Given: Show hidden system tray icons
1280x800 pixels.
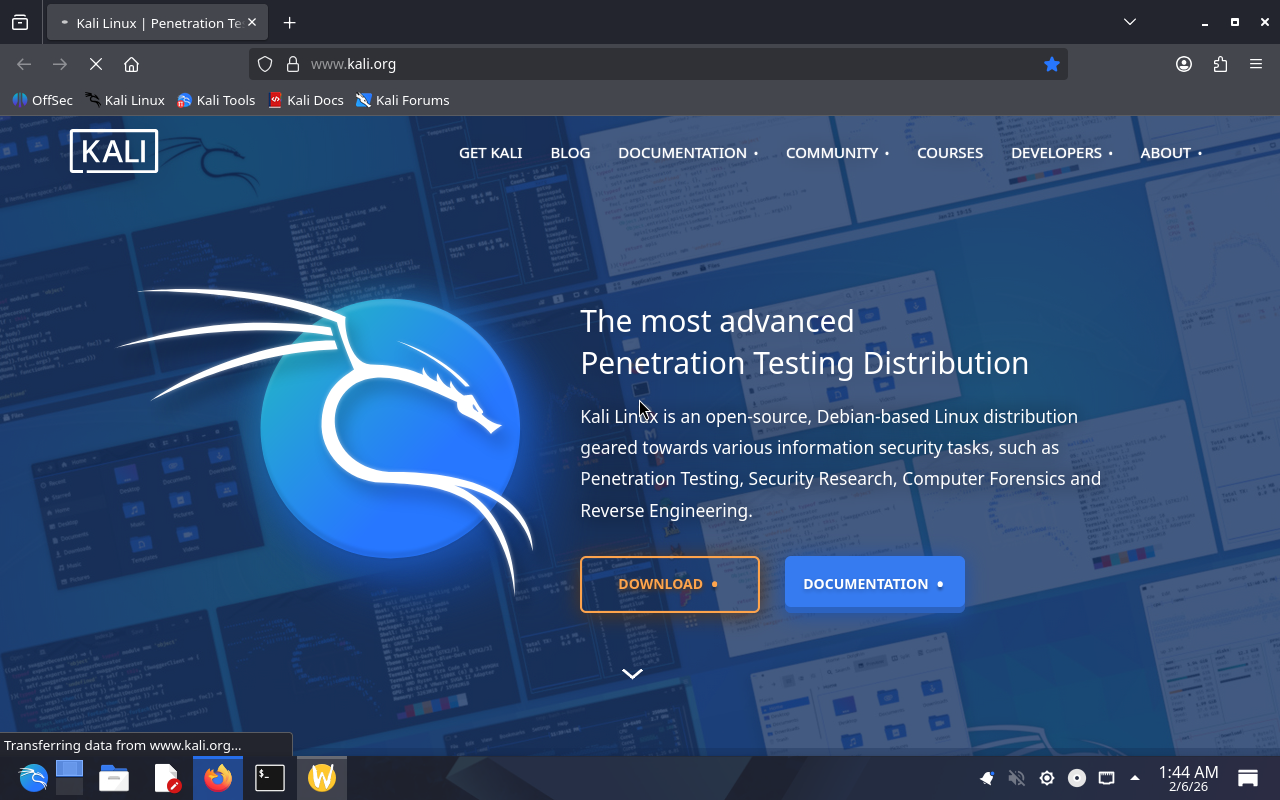Looking at the screenshot, I should tap(1135, 778).
